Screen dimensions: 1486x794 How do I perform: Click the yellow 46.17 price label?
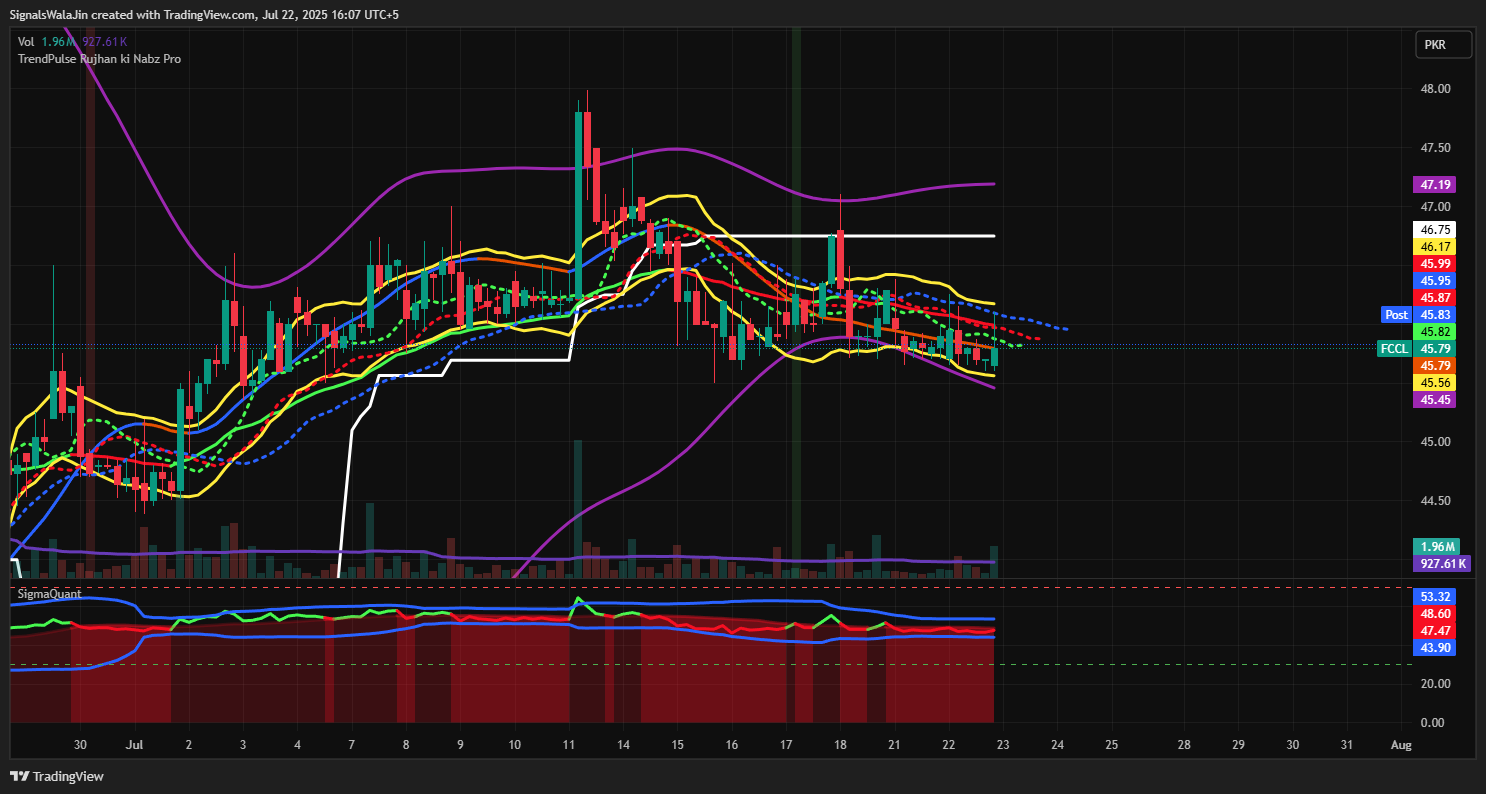point(1435,247)
